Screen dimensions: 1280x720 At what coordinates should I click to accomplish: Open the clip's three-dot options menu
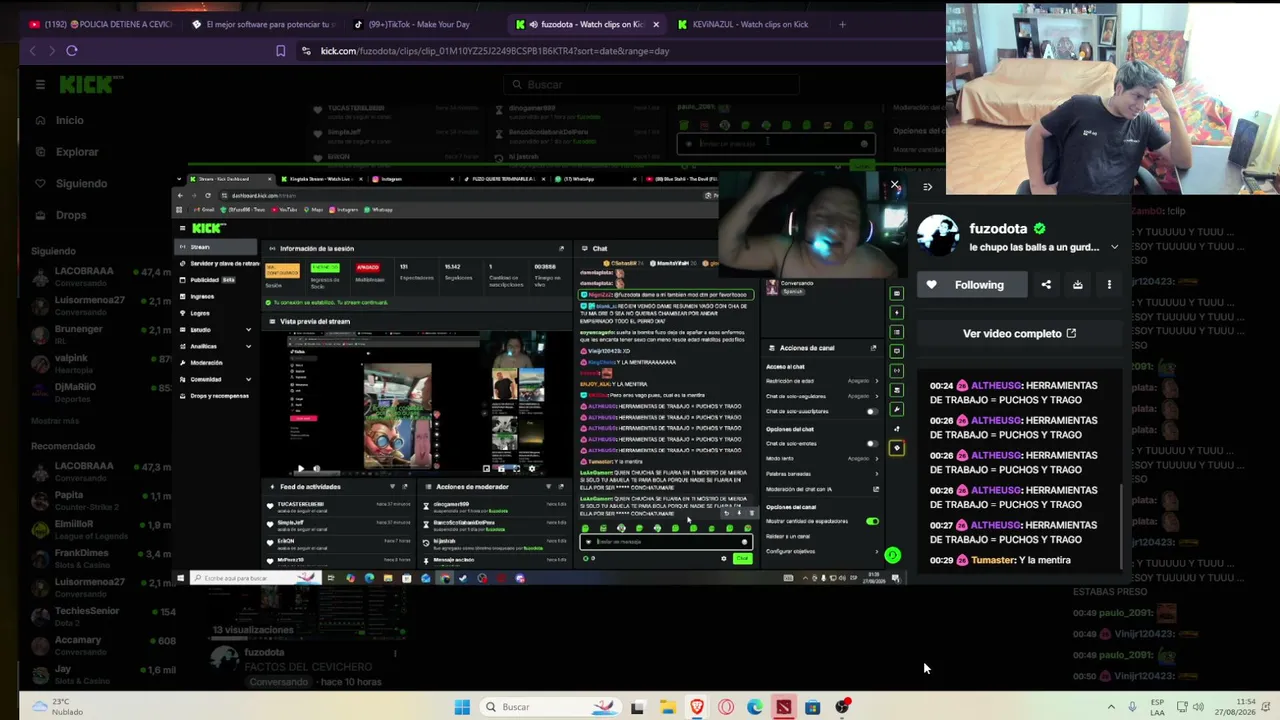click(1109, 285)
